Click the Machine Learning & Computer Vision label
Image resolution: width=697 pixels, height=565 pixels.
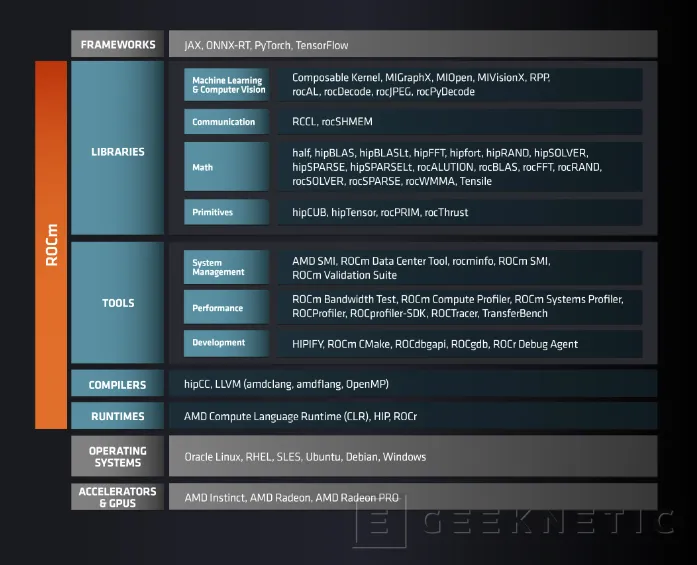click(x=227, y=84)
